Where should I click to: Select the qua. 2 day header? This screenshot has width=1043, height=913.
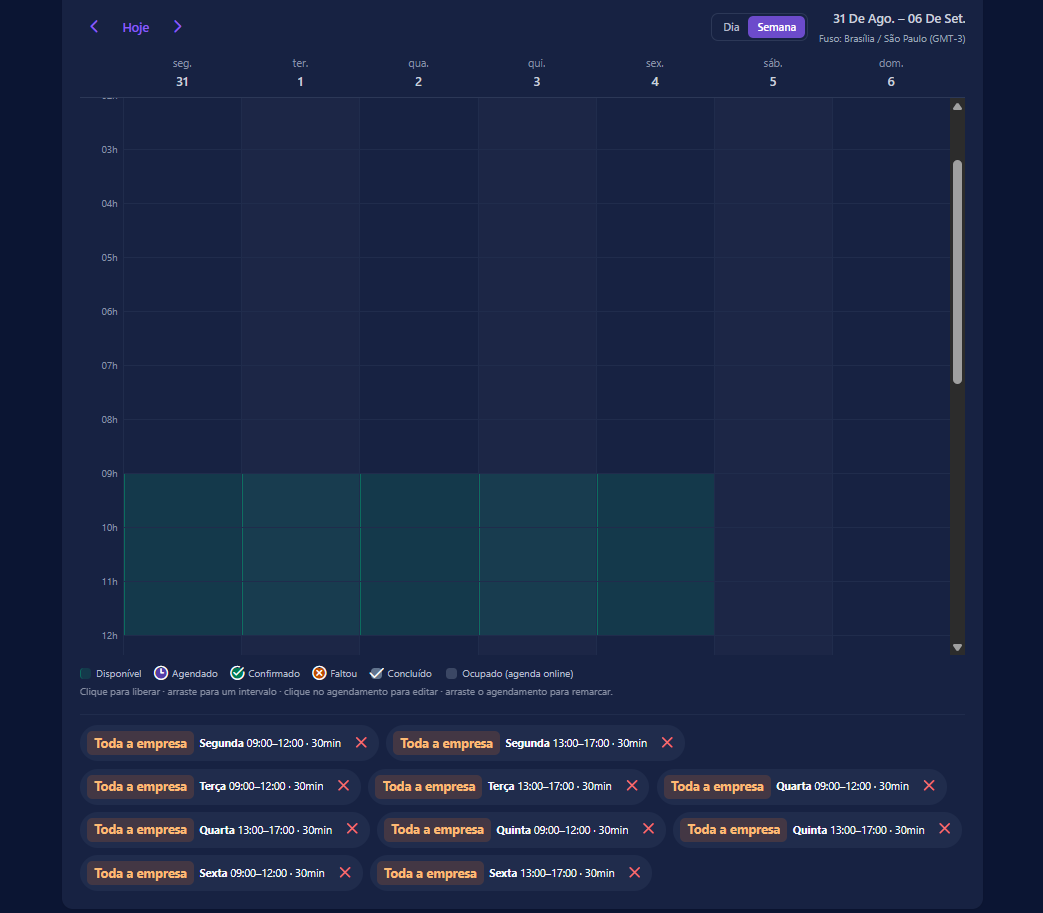418,73
